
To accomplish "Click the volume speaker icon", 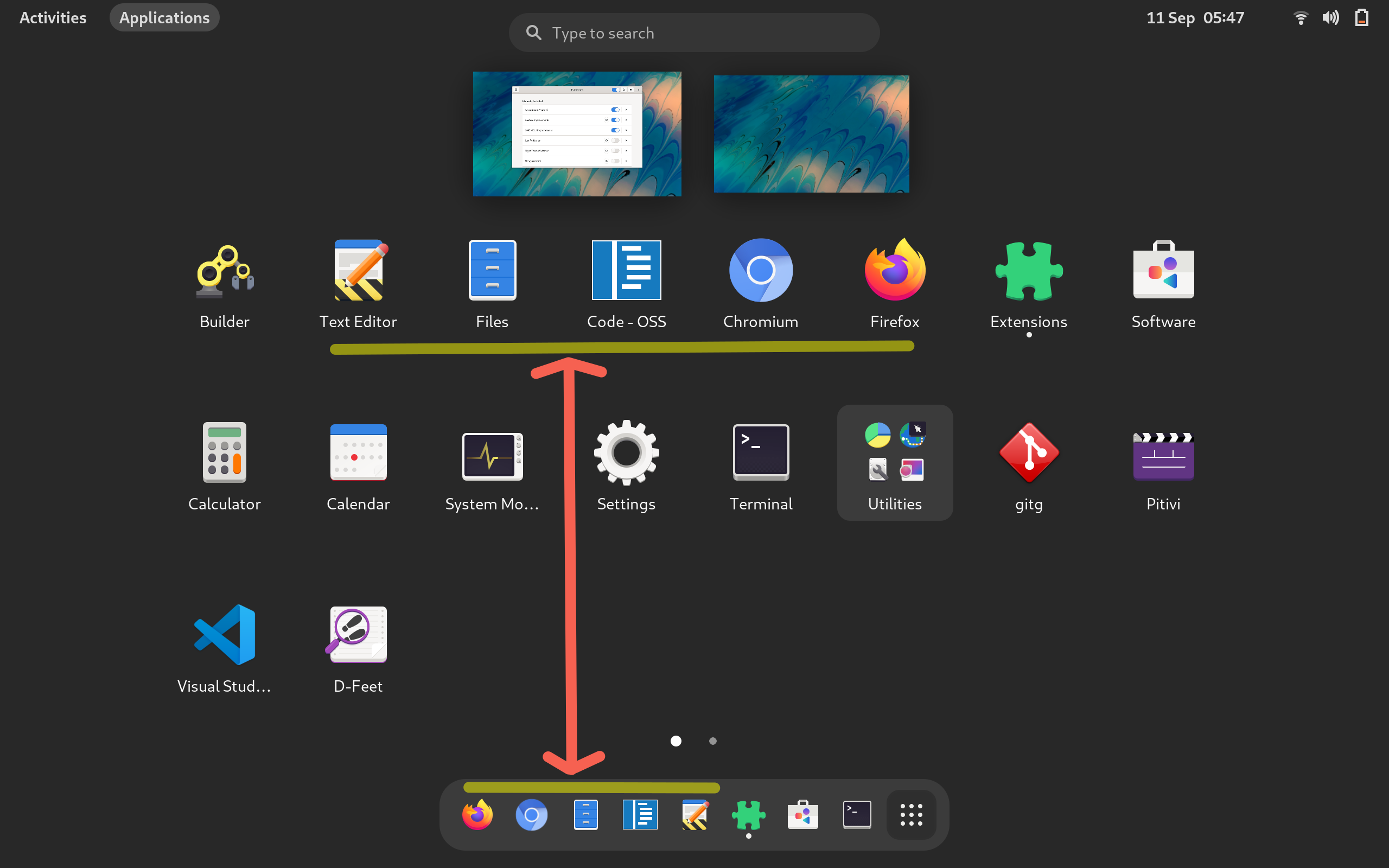I will pos(1331,18).
